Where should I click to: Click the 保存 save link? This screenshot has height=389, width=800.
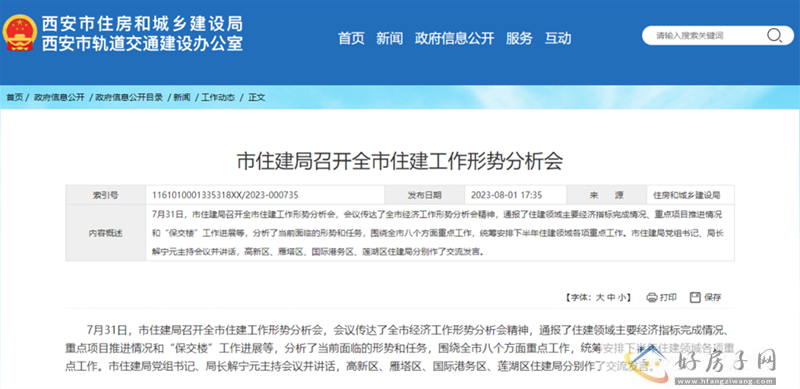pos(713,297)
